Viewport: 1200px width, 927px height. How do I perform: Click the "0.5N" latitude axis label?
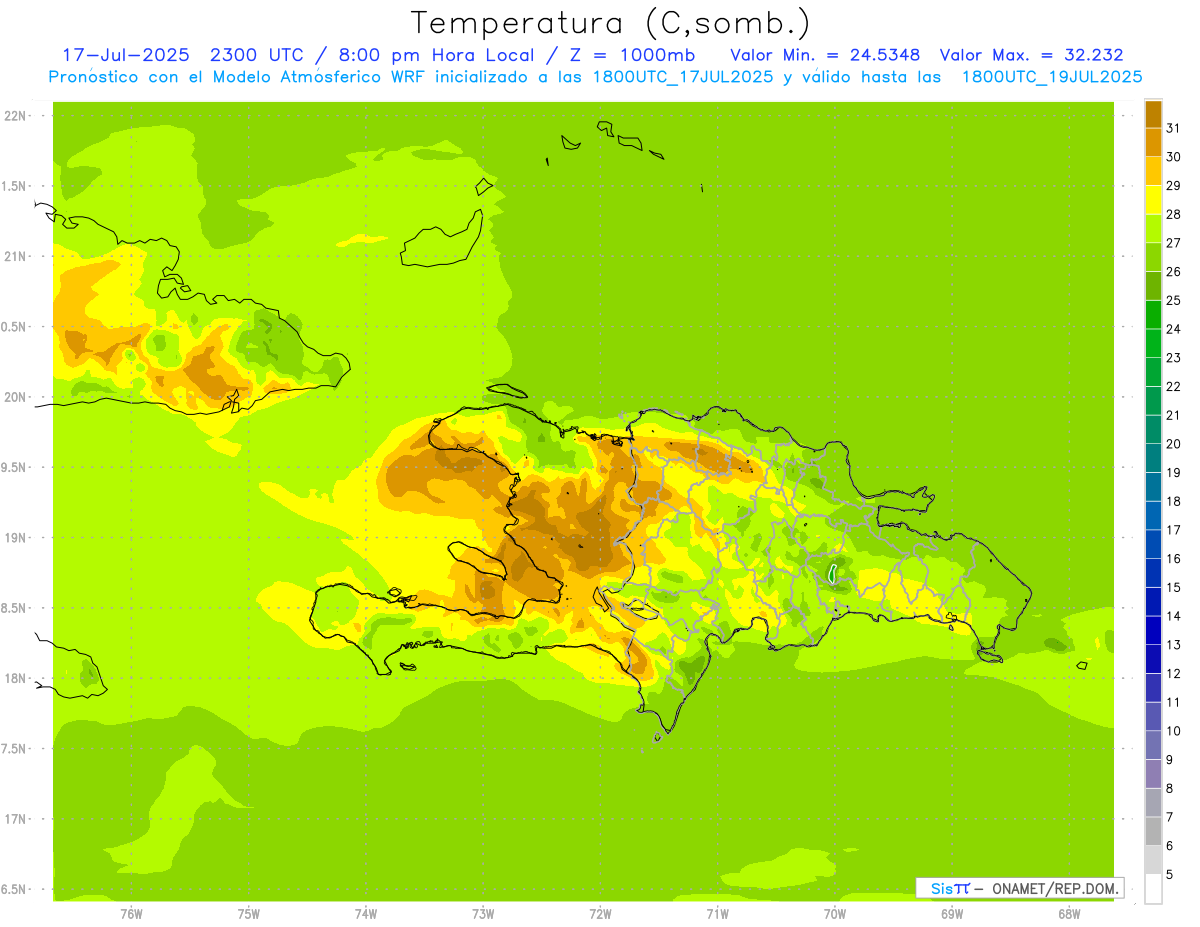coord(13,327)
